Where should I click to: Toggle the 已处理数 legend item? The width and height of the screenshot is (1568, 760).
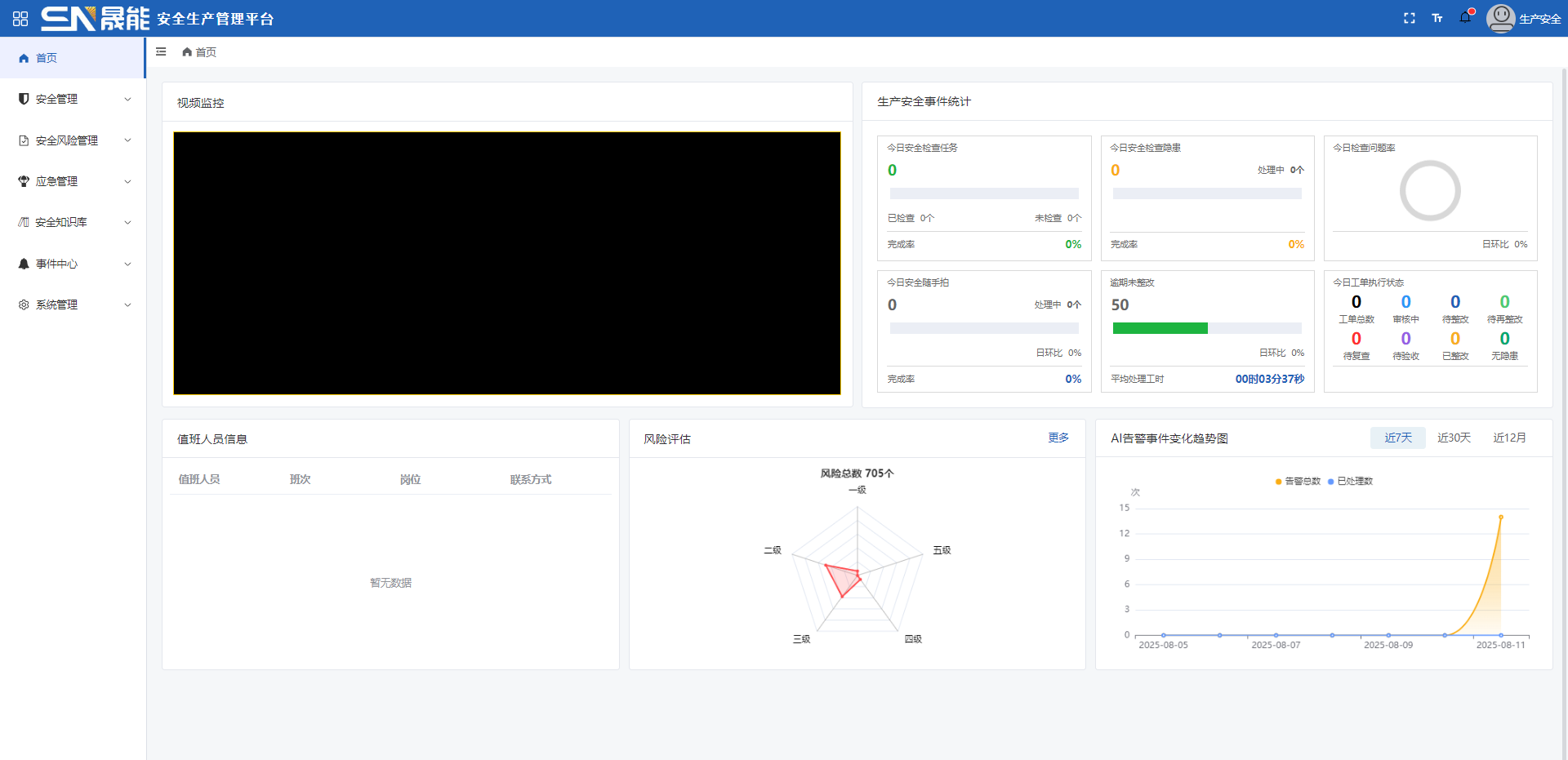pos(1350,481)
